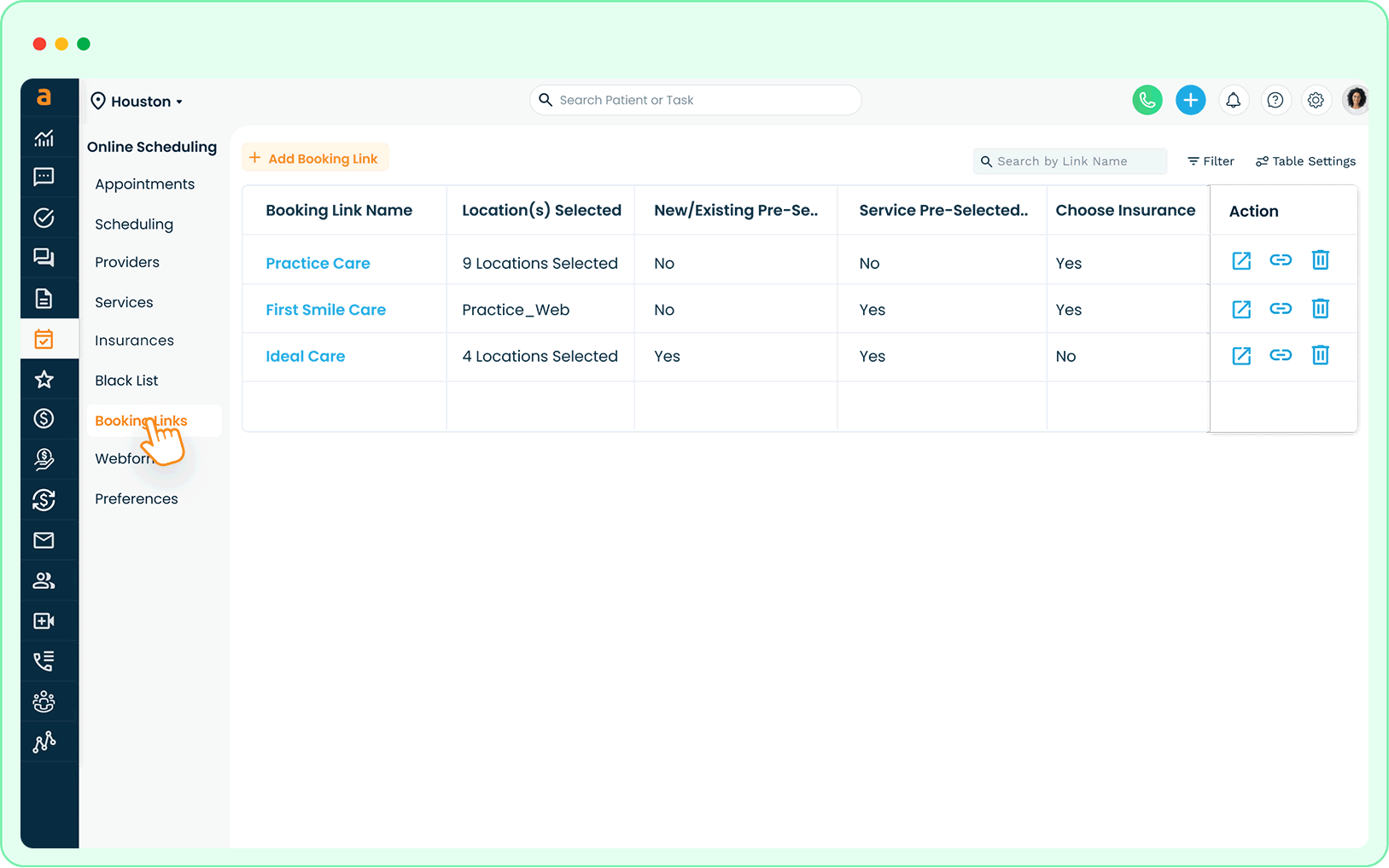This screenshot has height=868, width=1389.
Task: Edit the Ideal Care booking link
Action: (x=1241, y=356)
